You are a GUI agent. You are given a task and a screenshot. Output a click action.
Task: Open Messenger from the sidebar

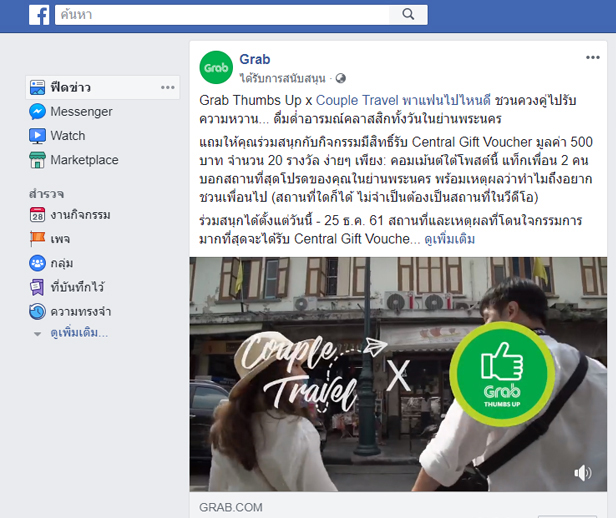(71, 112)
